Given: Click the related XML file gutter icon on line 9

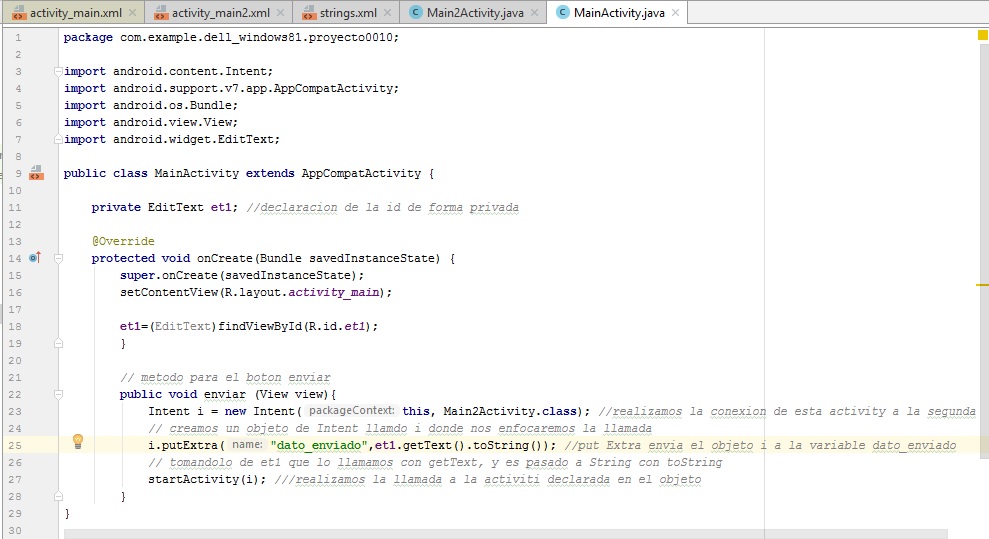Looking at the screenshot, I should (37, 174).
